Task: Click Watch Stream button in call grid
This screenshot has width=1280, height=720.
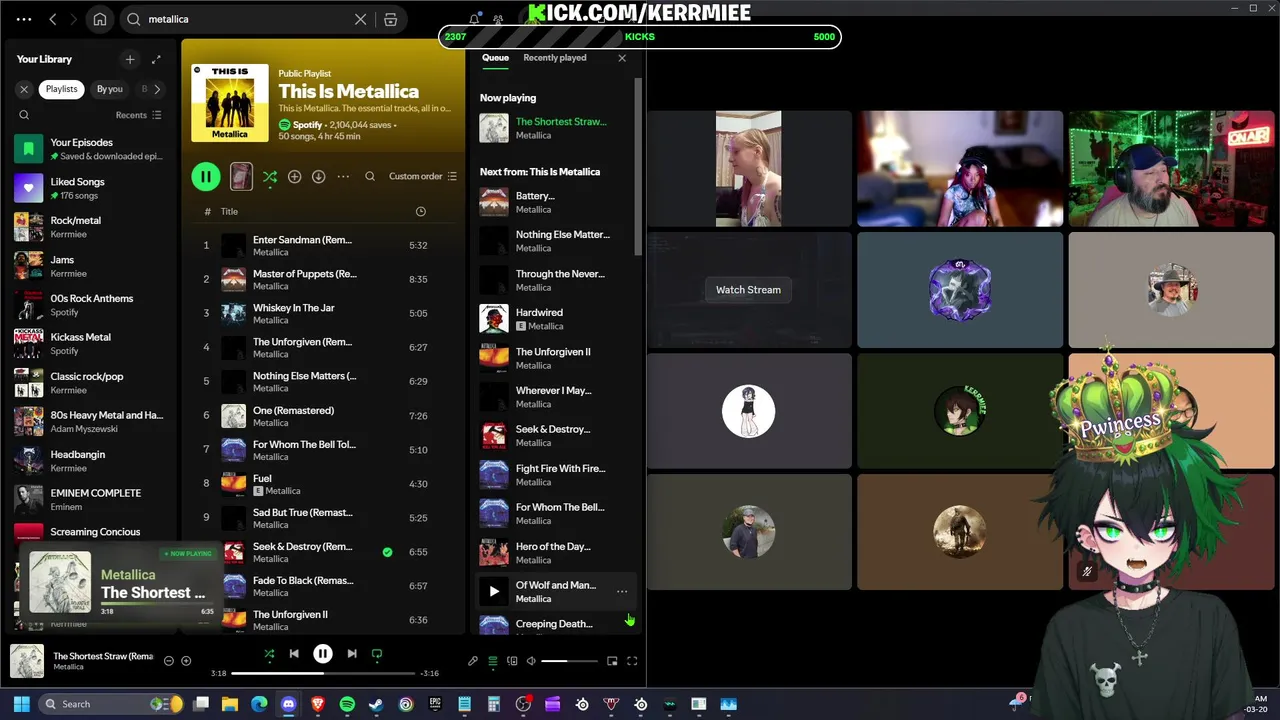Action: coord(748,290)
